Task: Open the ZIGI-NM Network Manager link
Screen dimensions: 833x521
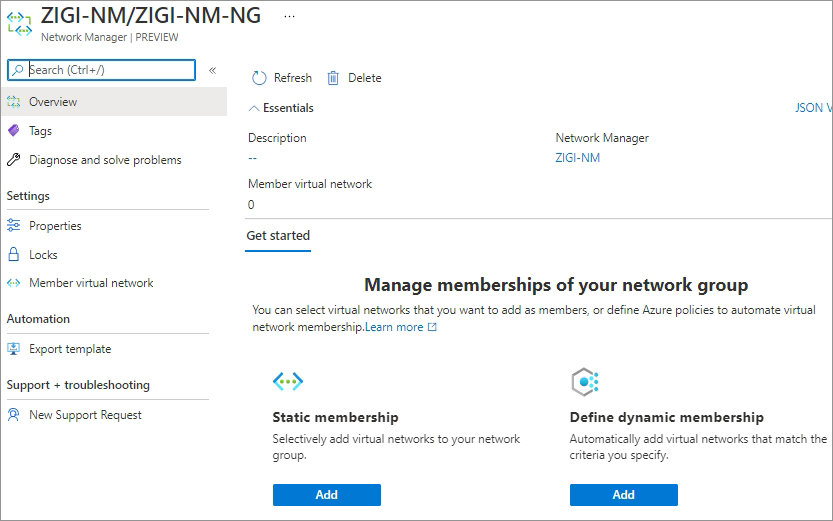Action: [x=577, y=158]
